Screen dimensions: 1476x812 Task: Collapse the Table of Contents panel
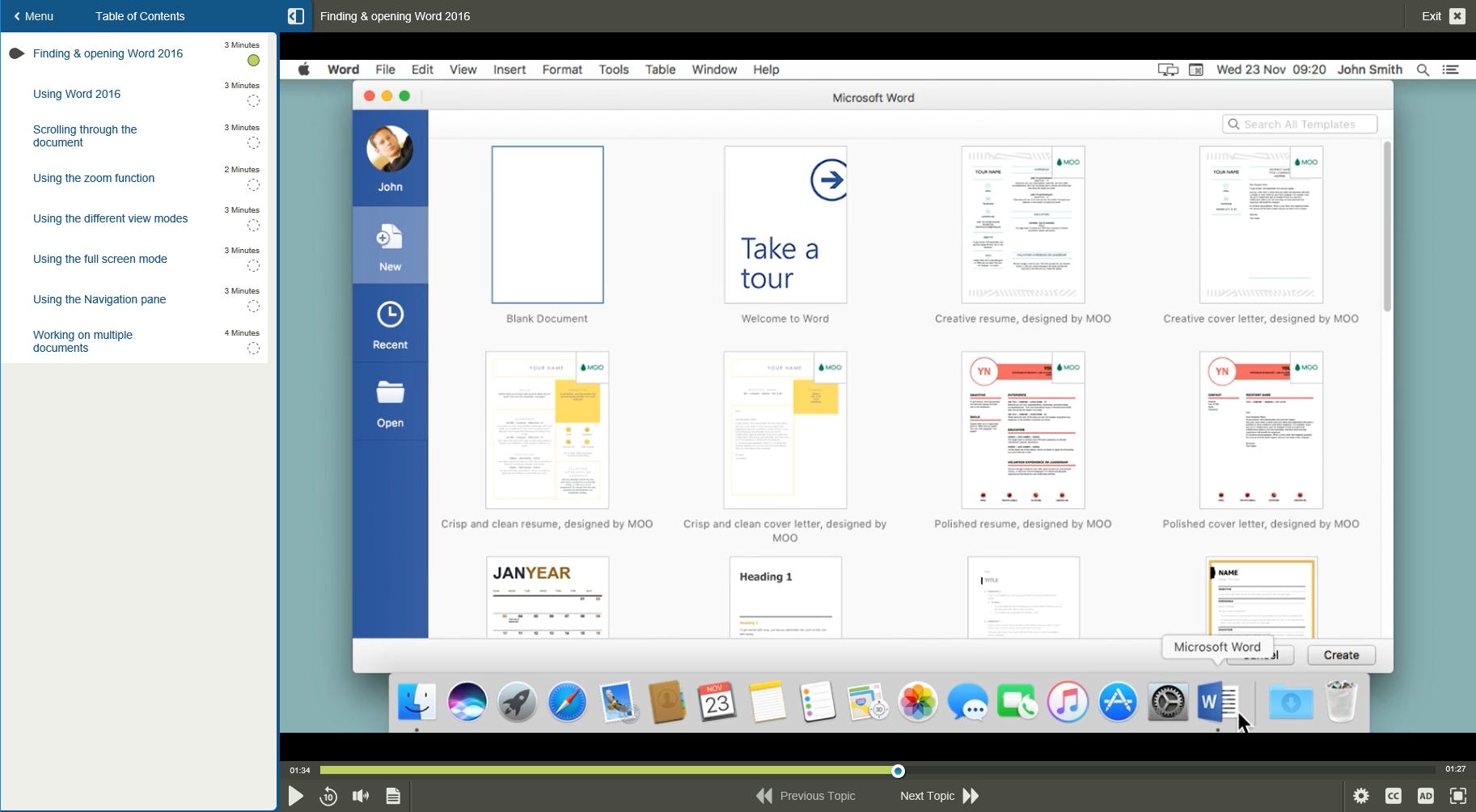click(296, 15)
